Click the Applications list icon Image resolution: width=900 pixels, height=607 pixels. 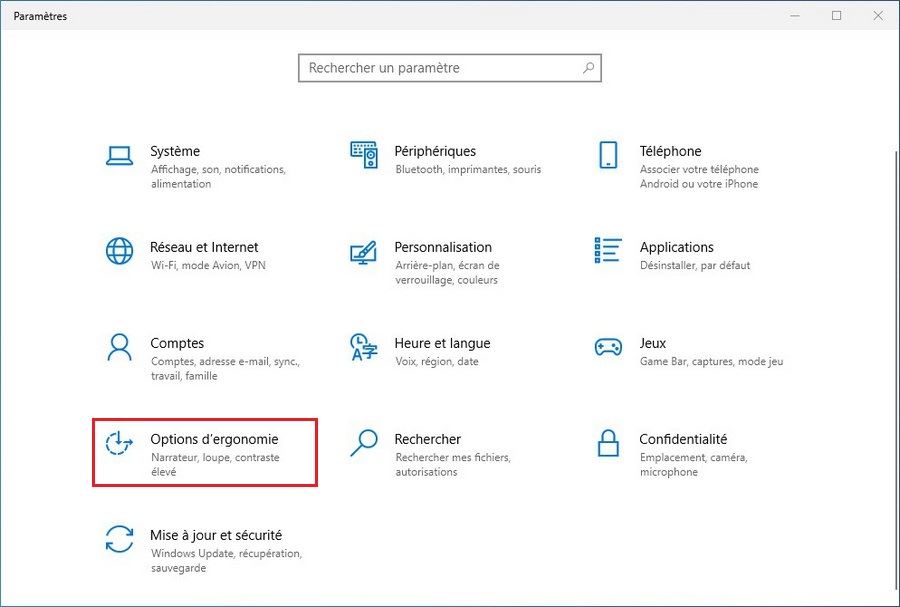[x=607, y=248]
